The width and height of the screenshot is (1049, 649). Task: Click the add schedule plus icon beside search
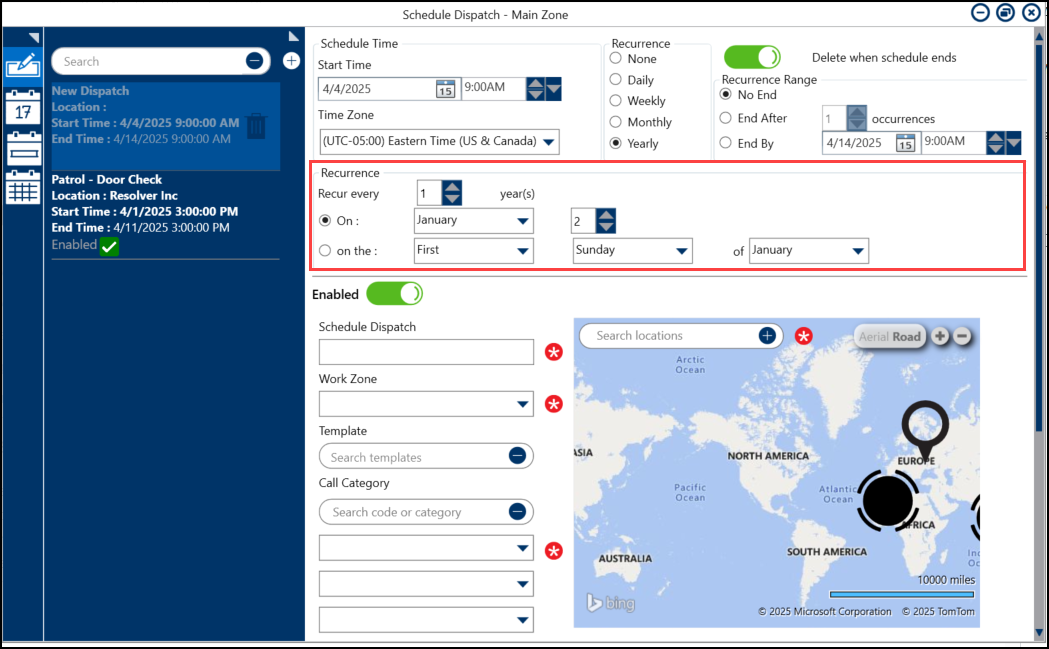coord(291,61)
